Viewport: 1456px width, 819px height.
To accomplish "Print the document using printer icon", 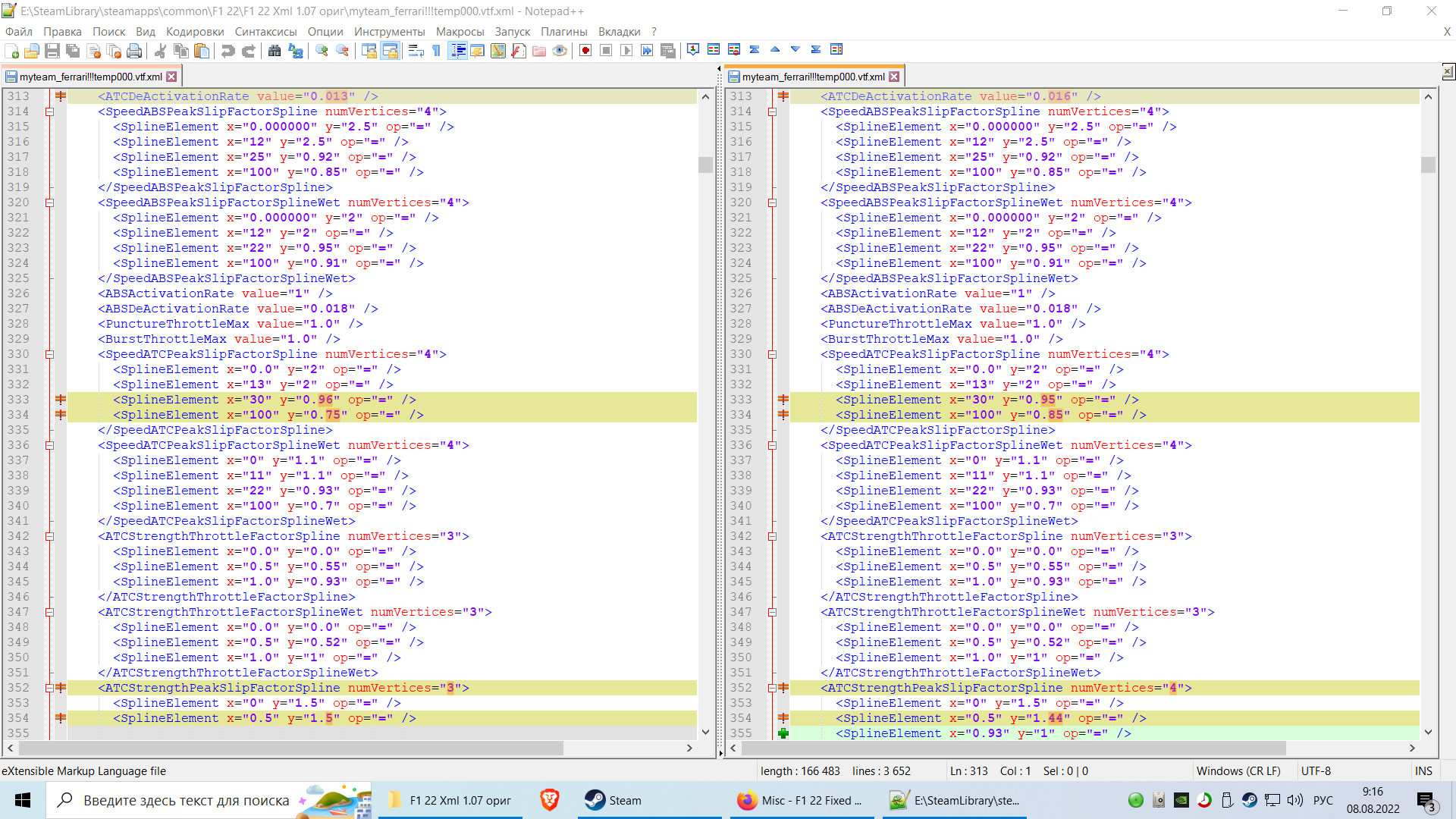I will coord(134,51).
